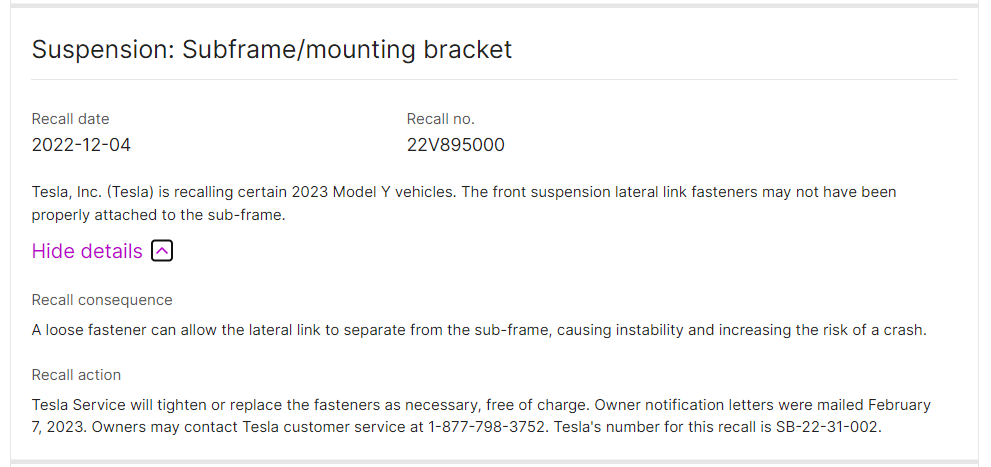
Task: Click the Recall consequence heading
Action: tap(102, 300)
